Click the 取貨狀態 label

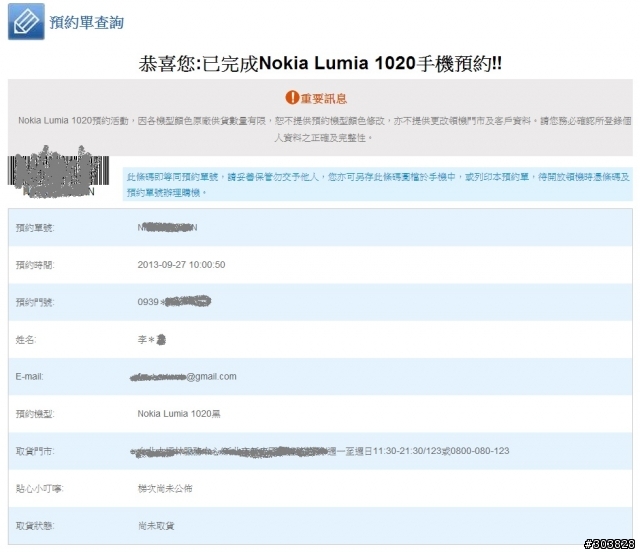point(35,526)
